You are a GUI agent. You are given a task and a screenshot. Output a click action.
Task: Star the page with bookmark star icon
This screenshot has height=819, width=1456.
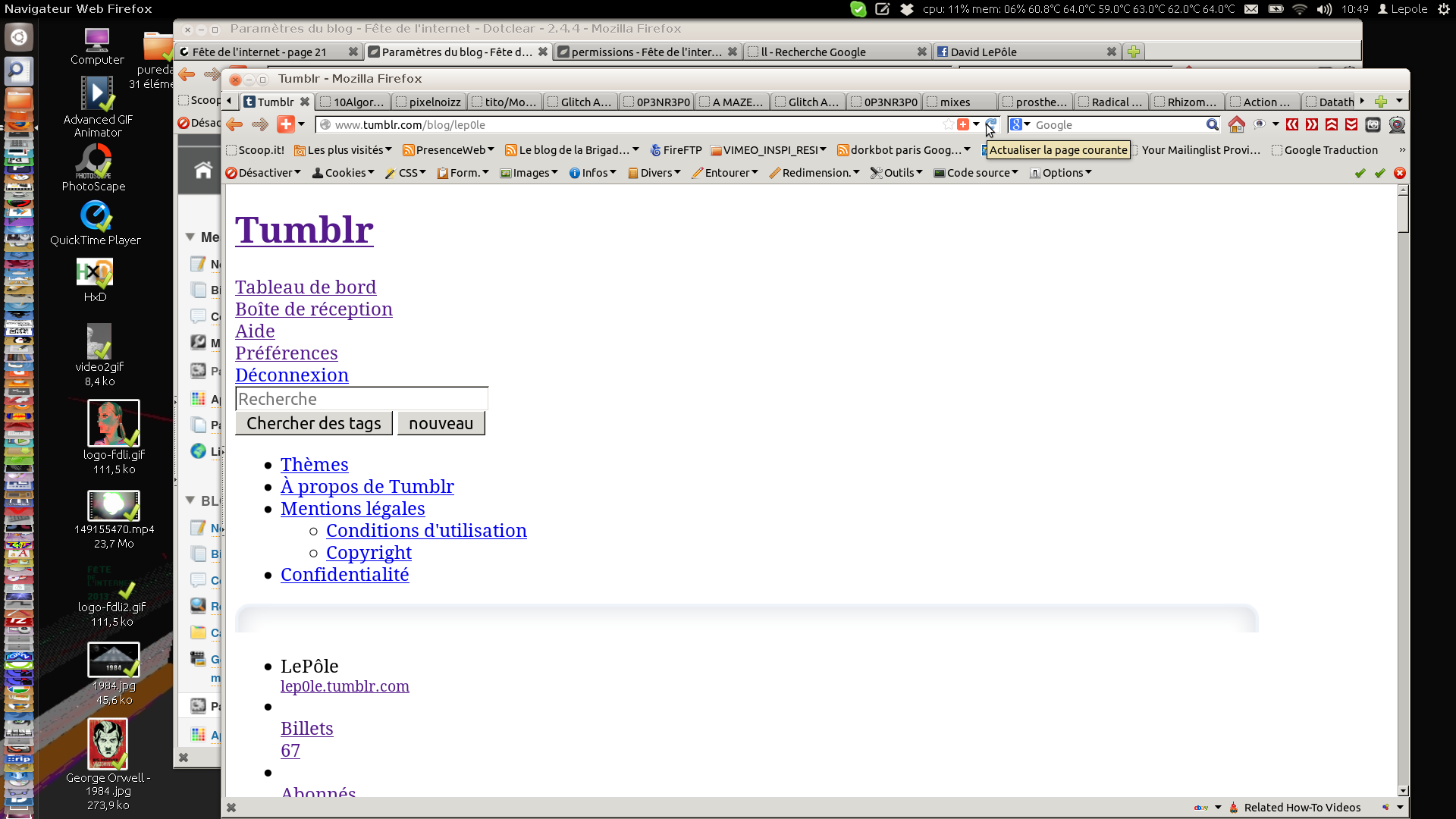click(x=948, y=124)
